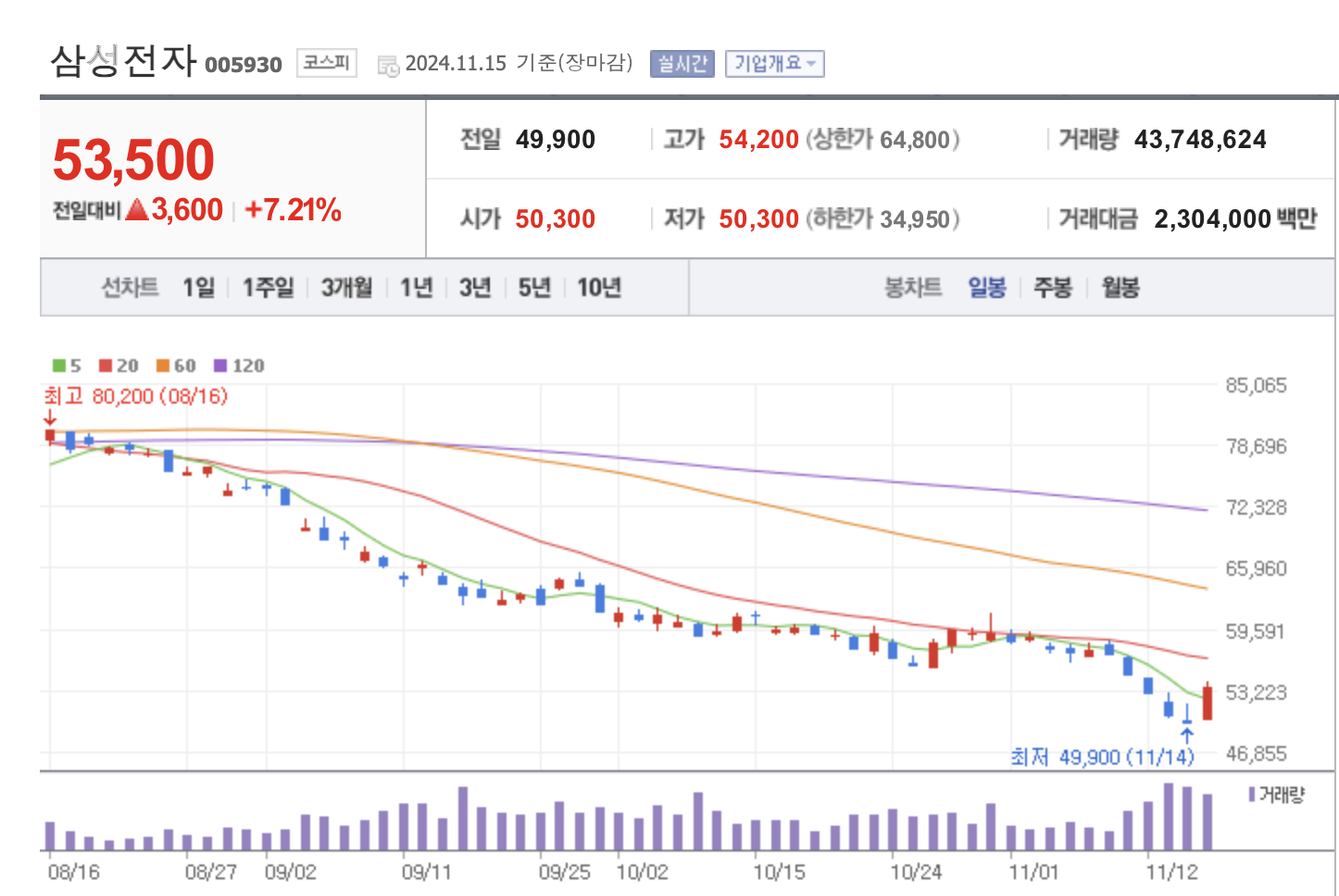Click the purple 120-day moving average legend square
The image size is (1339, 896).
click(x=220, y=366)
